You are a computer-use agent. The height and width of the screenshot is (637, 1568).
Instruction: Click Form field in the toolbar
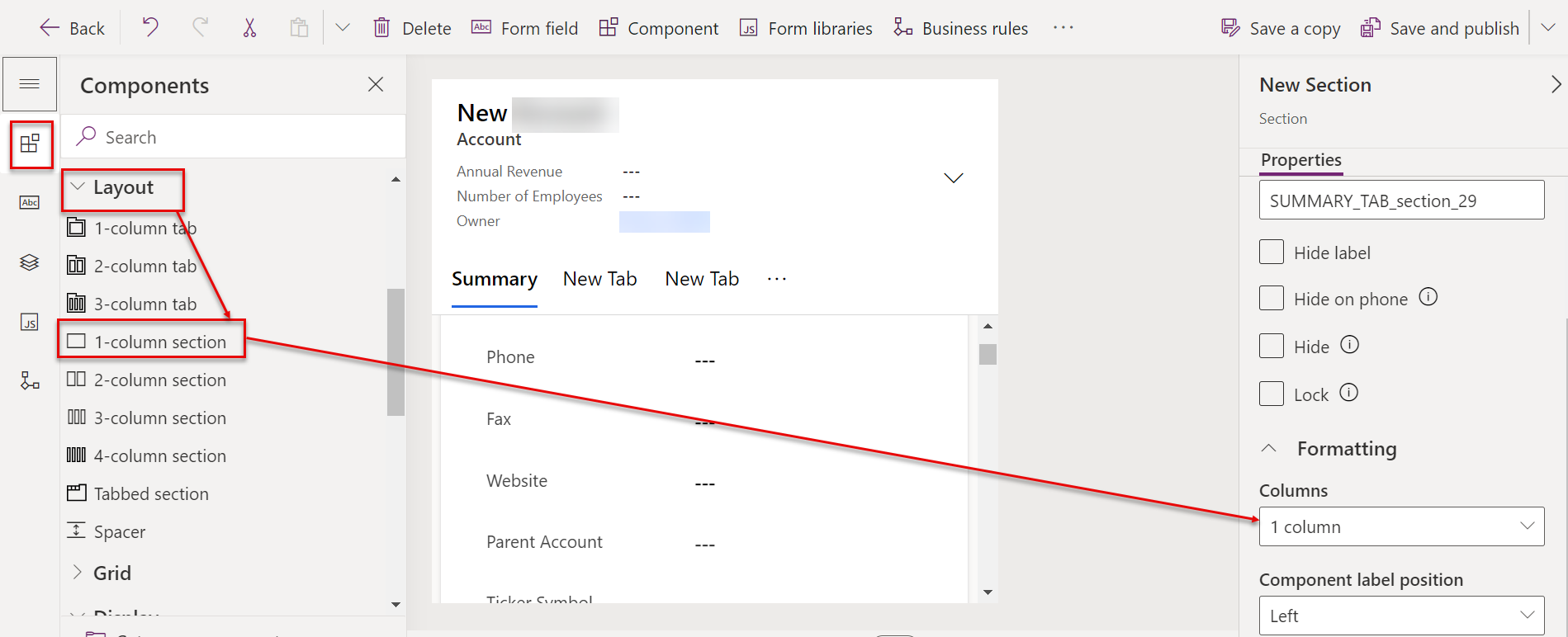click(x=524, y=28)
